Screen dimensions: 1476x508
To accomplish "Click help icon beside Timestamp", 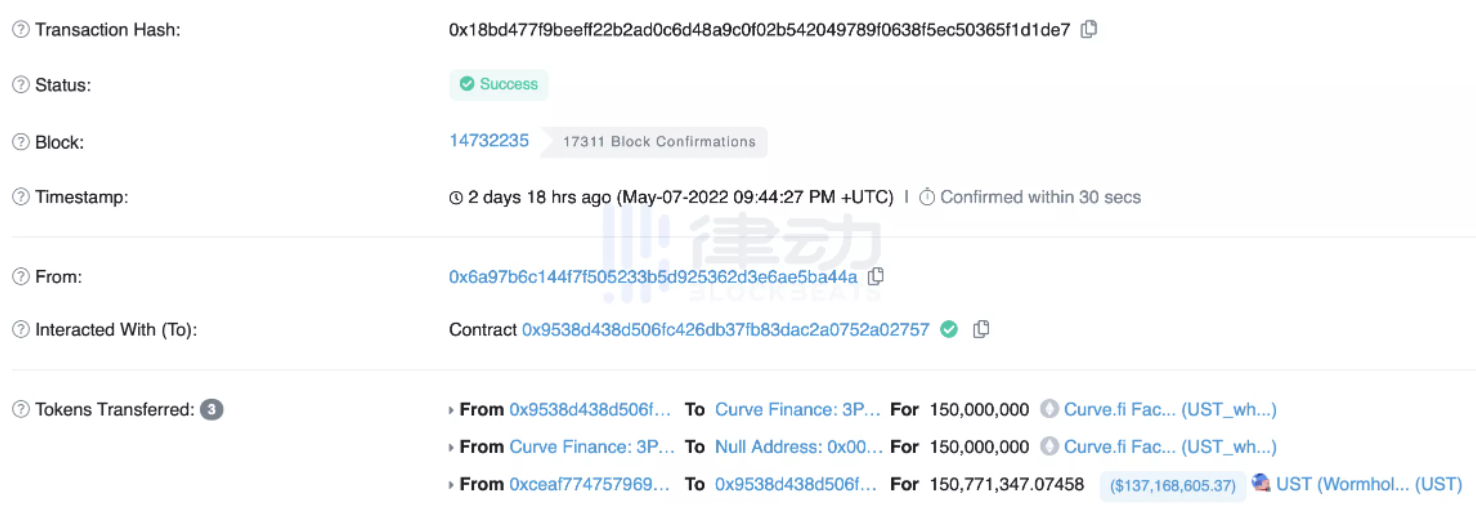I will pyautogui.click(x=20, y=197).
